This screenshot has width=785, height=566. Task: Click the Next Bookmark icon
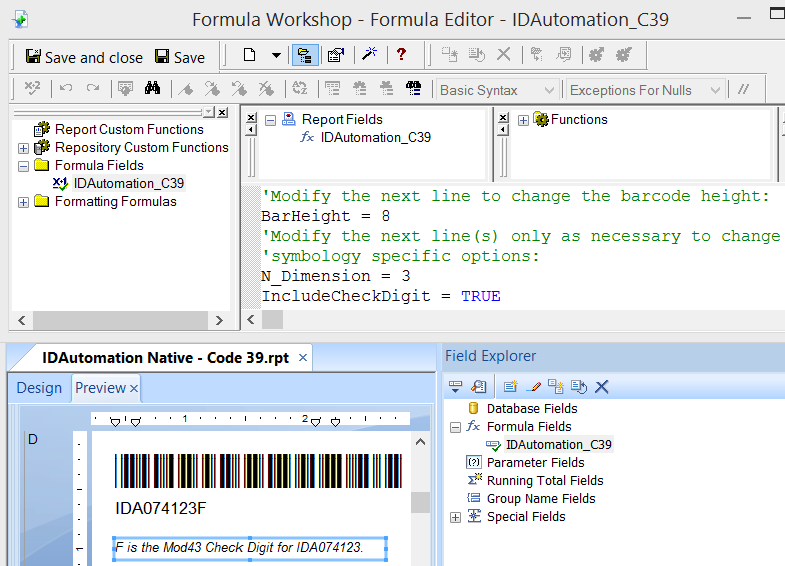point(212,89)
